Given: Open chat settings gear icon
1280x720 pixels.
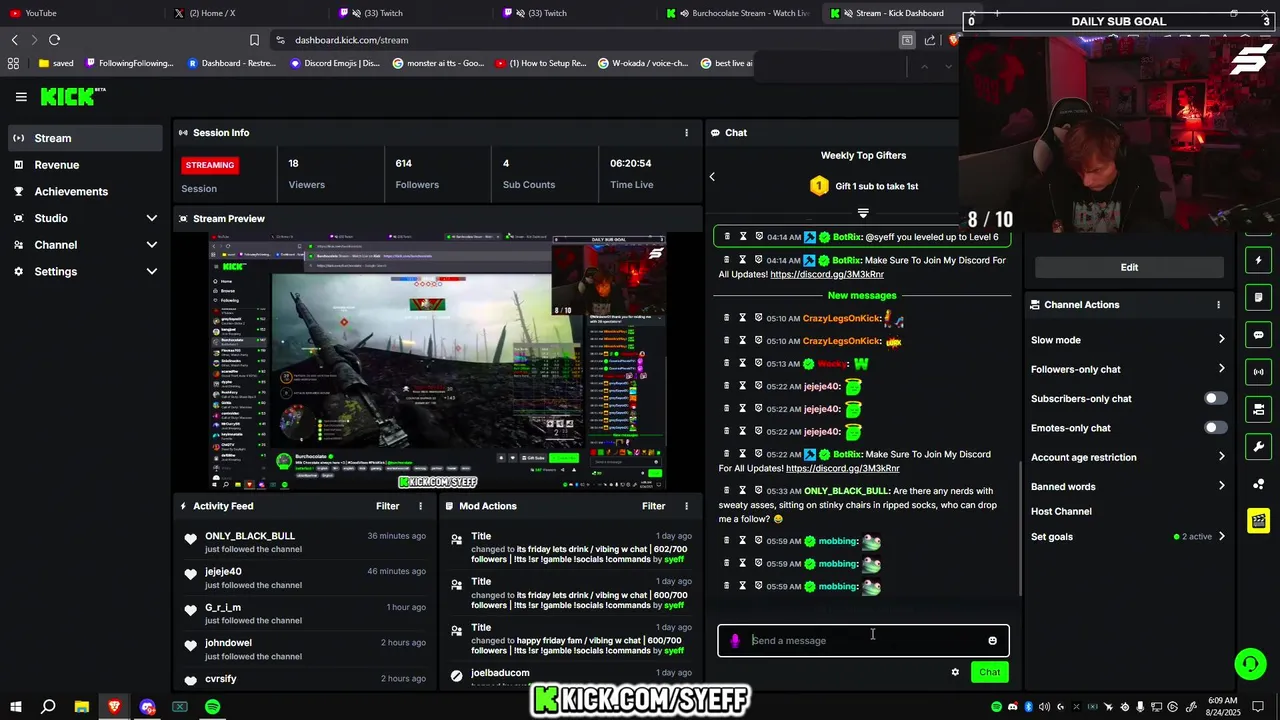Looking at the screenshot, I should pyautogui.click(x=955, y=672).
